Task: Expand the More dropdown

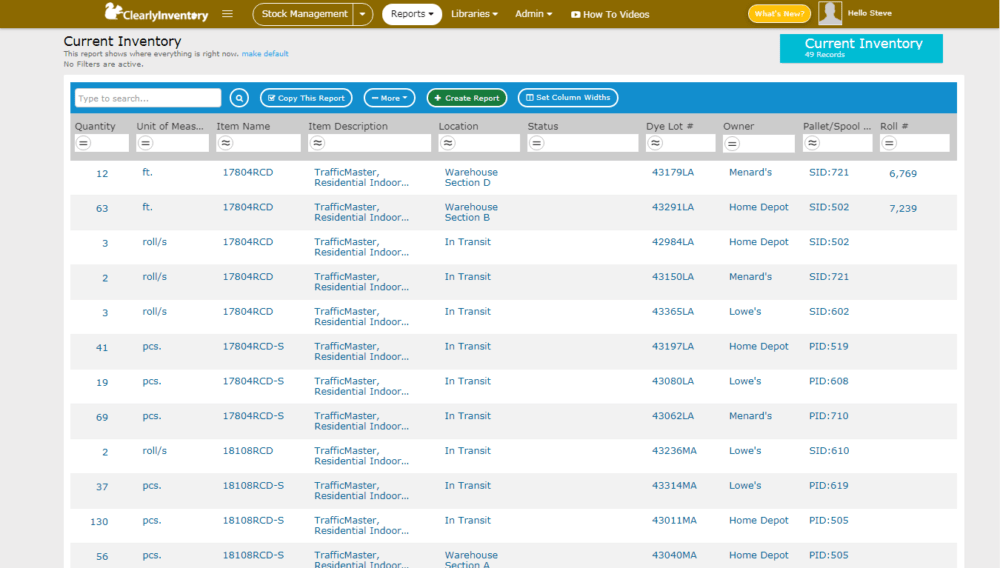Action: coord(389,98)
